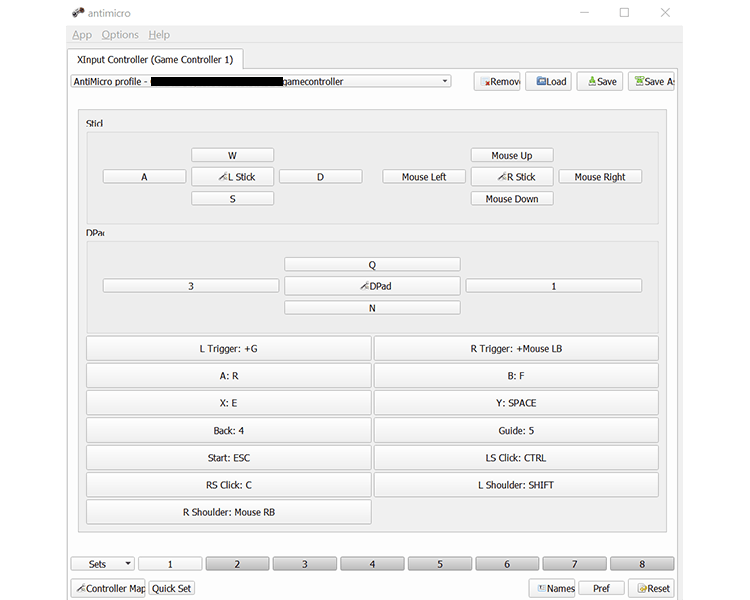Screen dimensions: 750x600
Task: Switch to set 5
Action: point(440,564)
